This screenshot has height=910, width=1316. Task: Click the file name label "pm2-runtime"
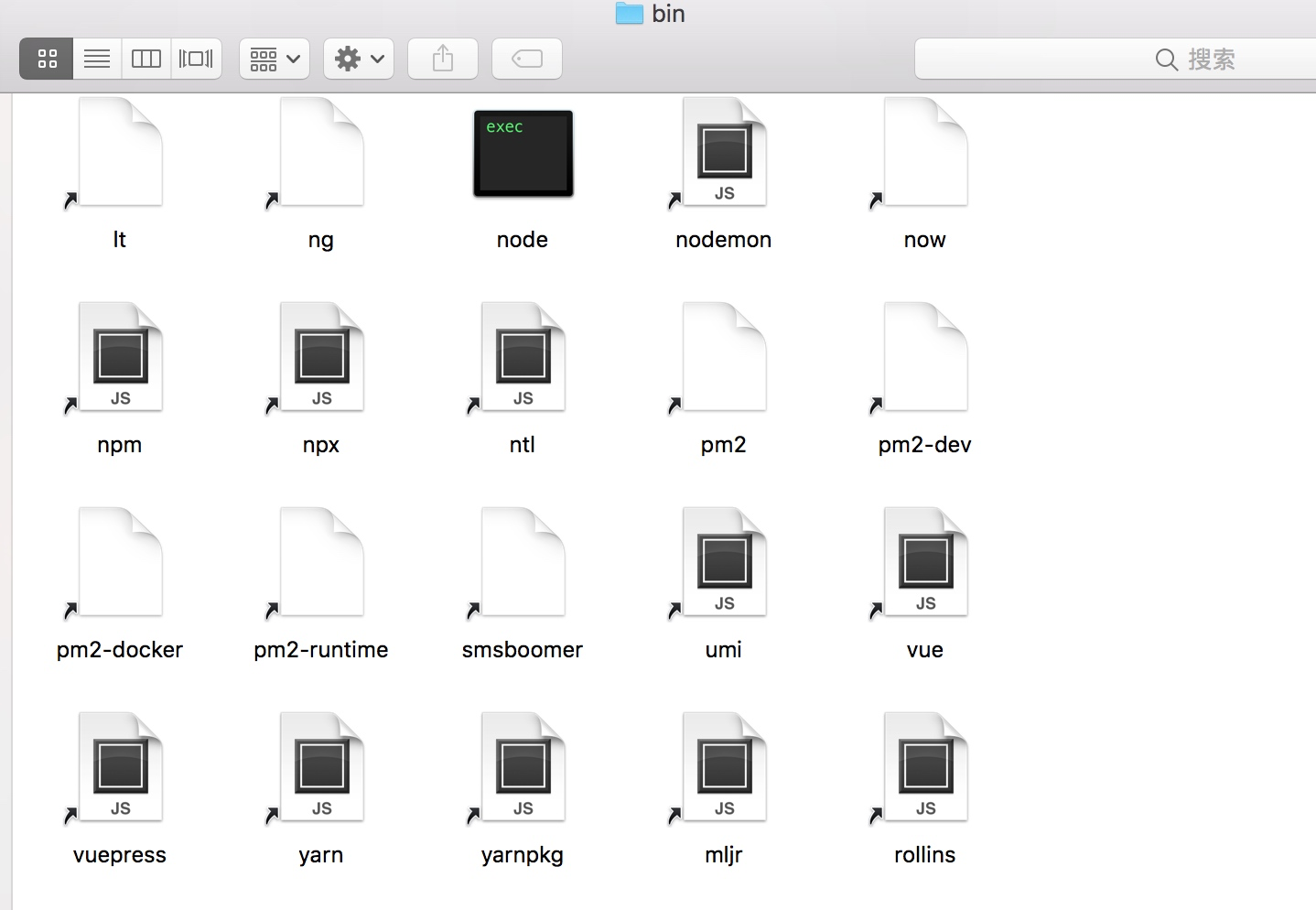pyautogui.click(x=321, y=650)
